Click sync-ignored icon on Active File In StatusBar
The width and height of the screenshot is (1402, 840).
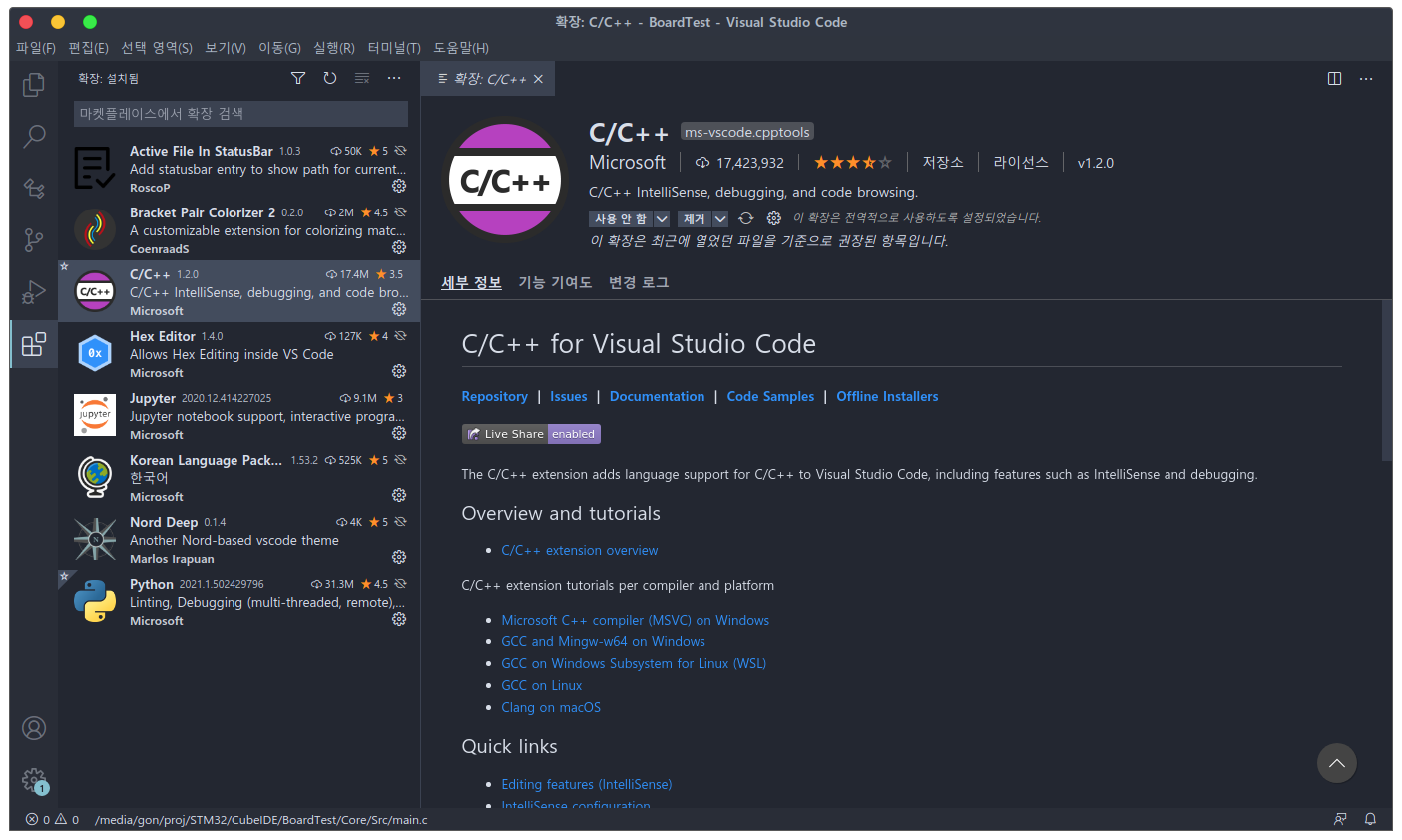(x=400, y=151)
